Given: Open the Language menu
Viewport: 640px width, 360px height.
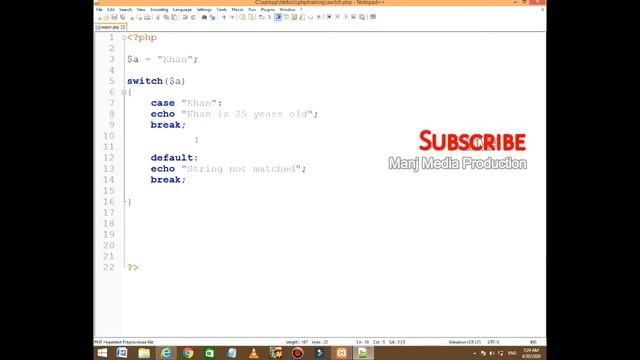Looking at the screenshot, I should click(x=182, y=9).
